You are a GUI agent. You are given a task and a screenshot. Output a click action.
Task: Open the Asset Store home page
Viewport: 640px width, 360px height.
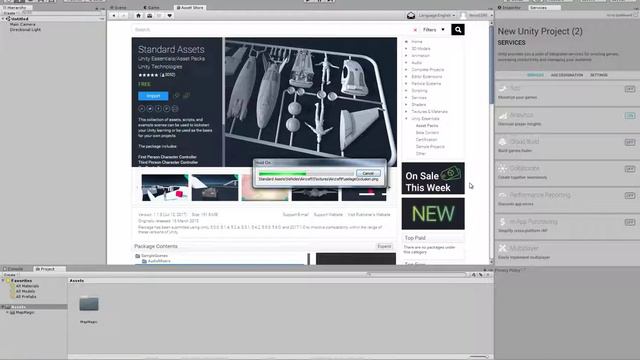138,16
